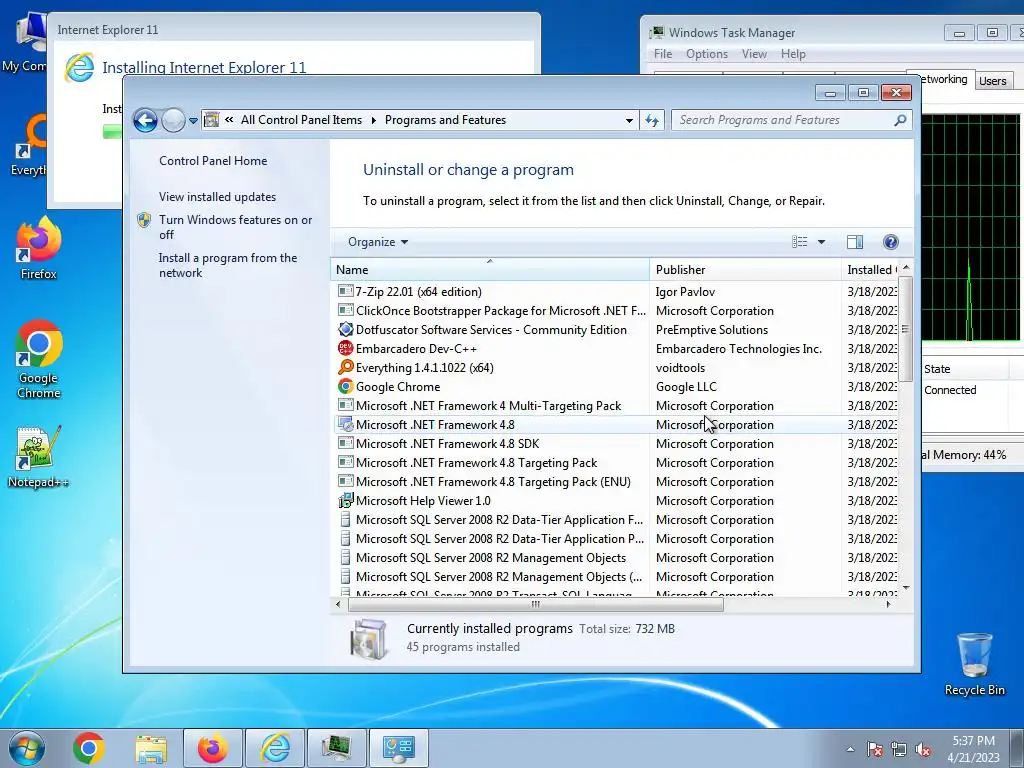This screenshot has height=768, width=1024.
Task: Click the Forward navigation arrow button
Action: coord(173,120)
